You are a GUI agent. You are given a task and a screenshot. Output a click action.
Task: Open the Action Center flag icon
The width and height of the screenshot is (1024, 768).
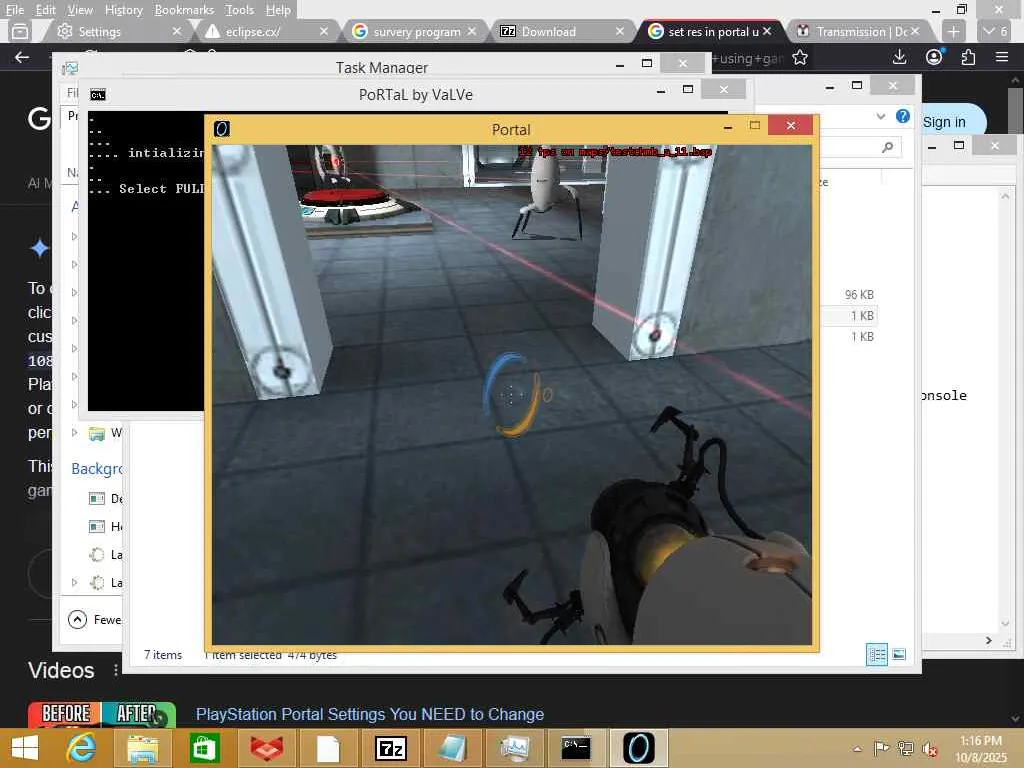(x=881, y=748)
